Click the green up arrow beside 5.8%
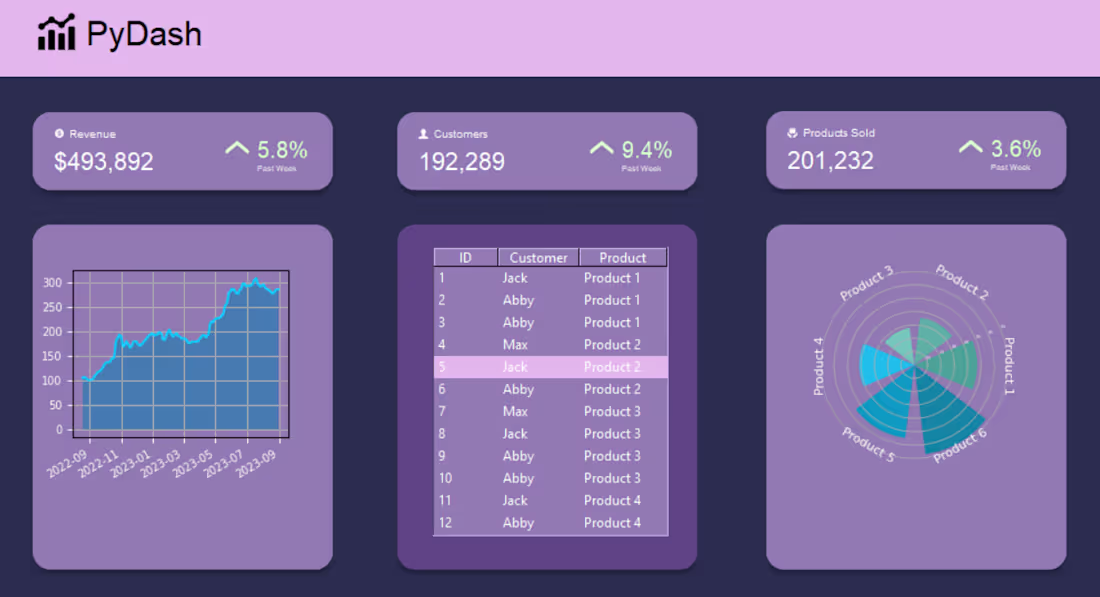1100x597 pixels. click(x=237, y=148)
